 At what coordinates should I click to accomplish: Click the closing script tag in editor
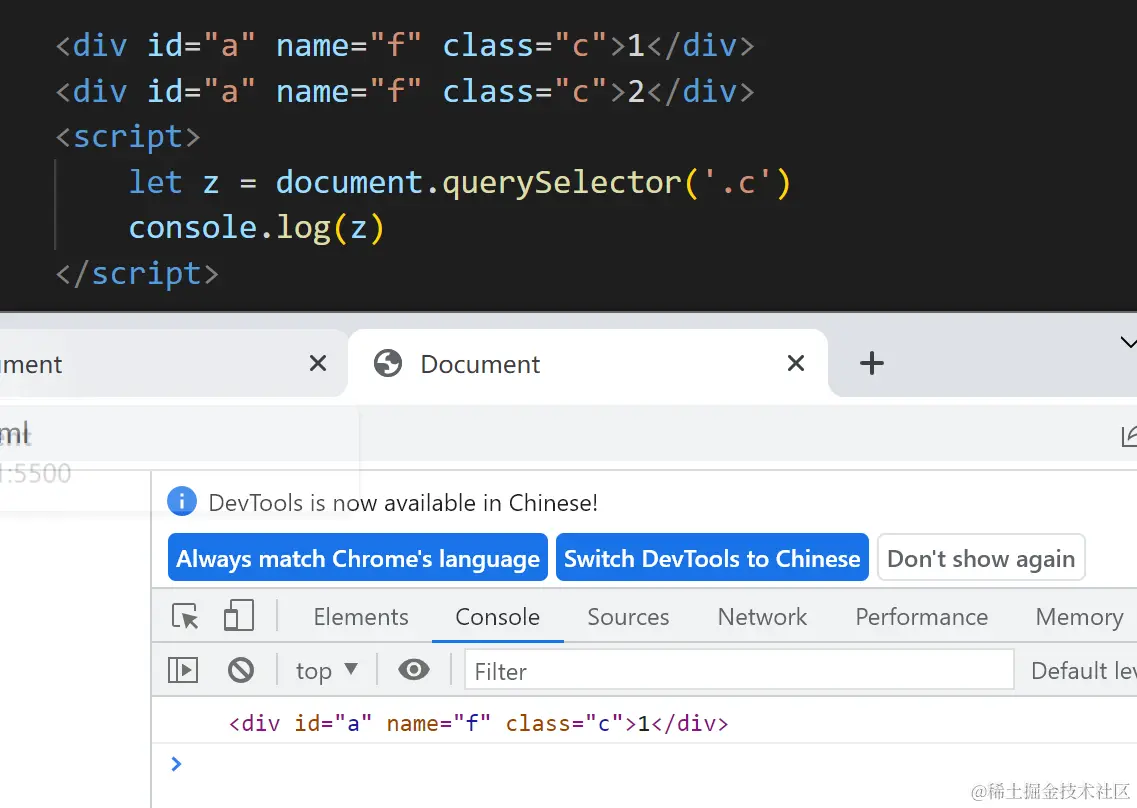[137, 273]
